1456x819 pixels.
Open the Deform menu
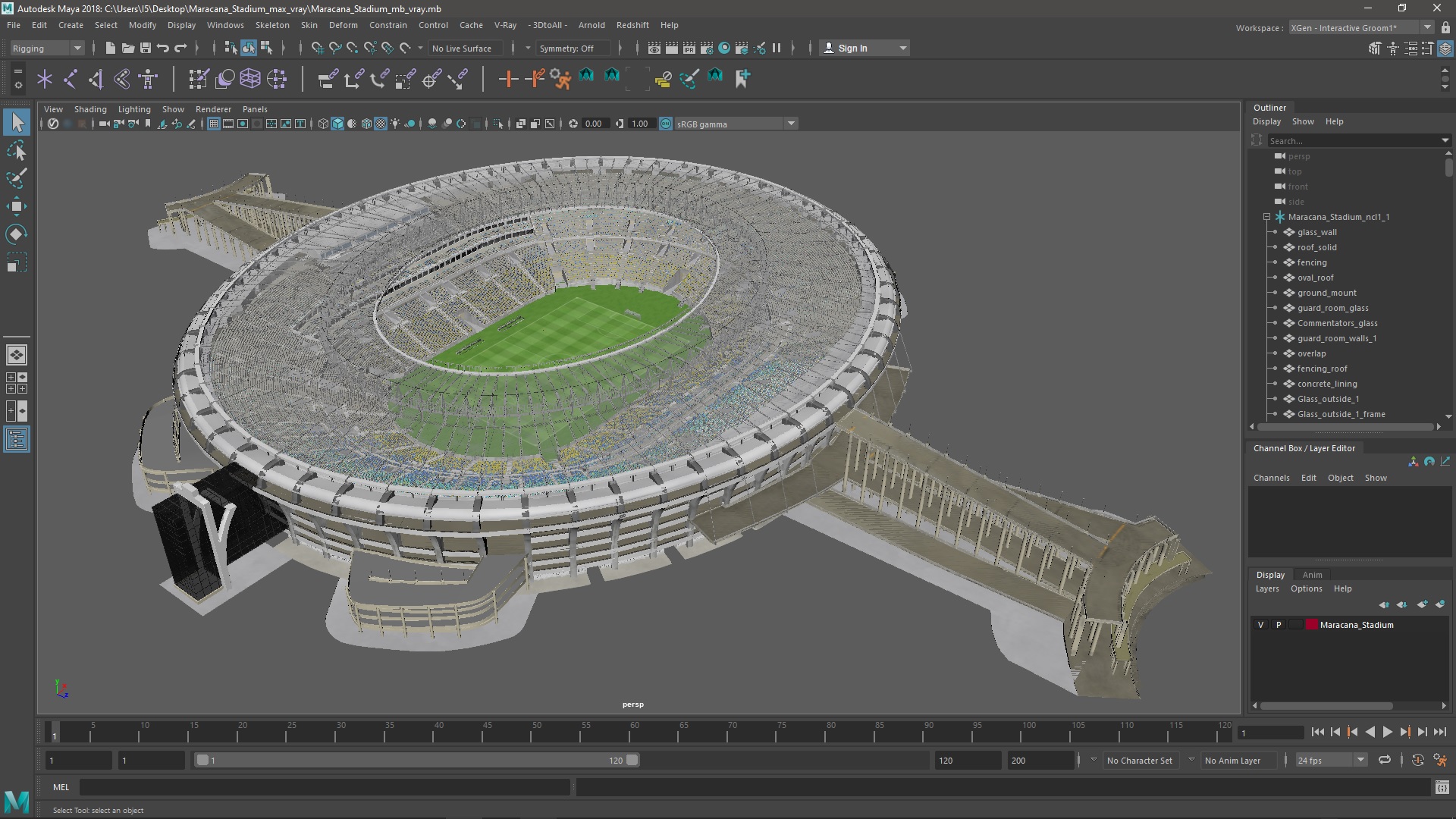click(343, 25)
